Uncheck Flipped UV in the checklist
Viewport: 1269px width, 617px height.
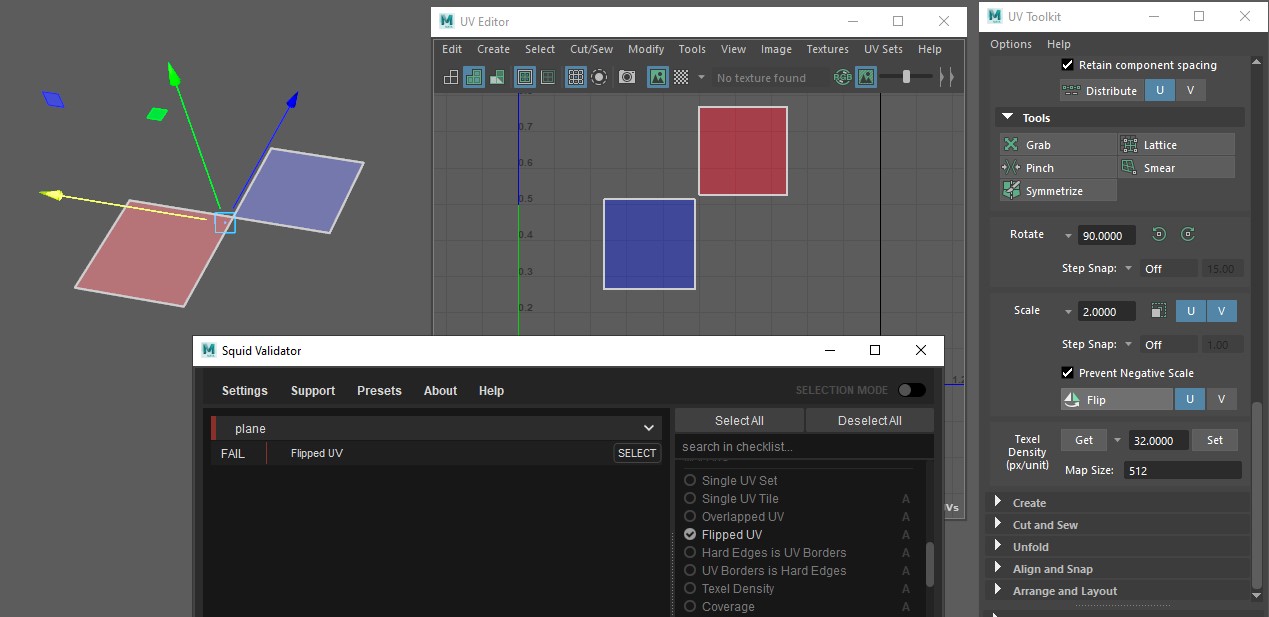[x=690, y=535]
